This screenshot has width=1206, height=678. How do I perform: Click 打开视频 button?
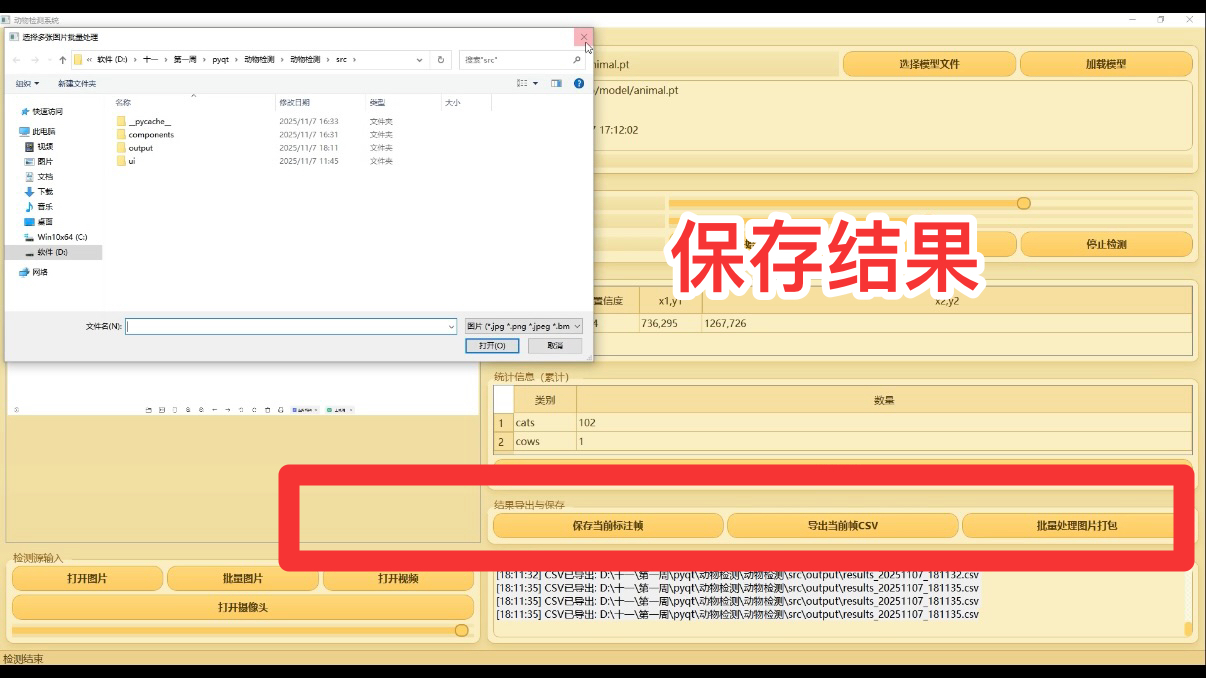(x=398, y=578)
